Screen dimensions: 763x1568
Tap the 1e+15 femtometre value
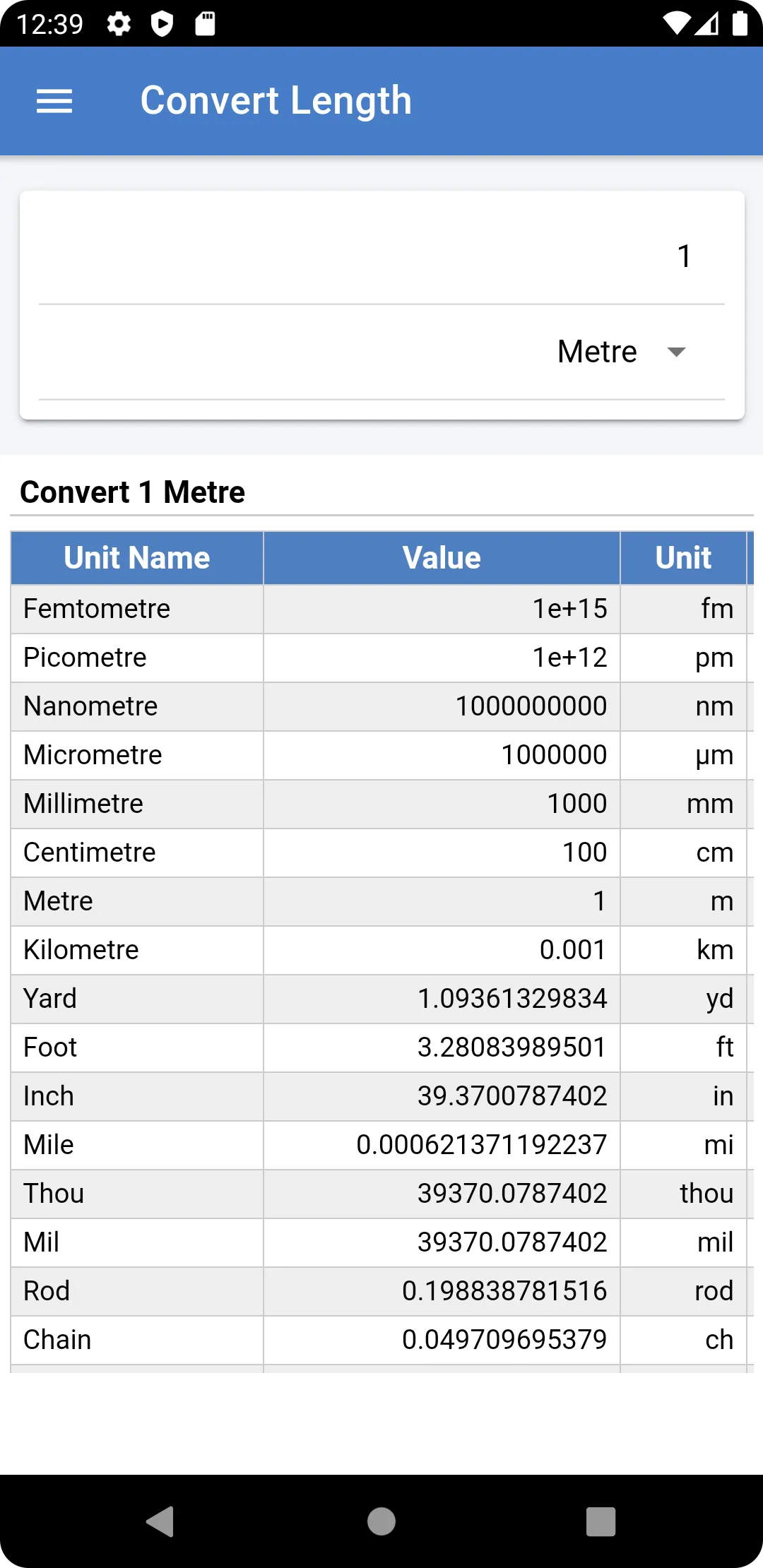[569, 609]
